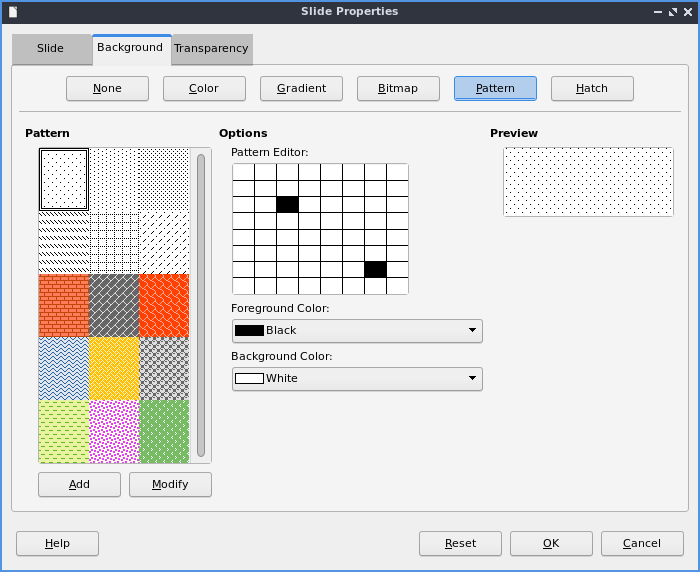Select the lime dashed pattern thumbnail
This screenshot has width=700, height=572.
pyautogui.click(x=64, y=431)
